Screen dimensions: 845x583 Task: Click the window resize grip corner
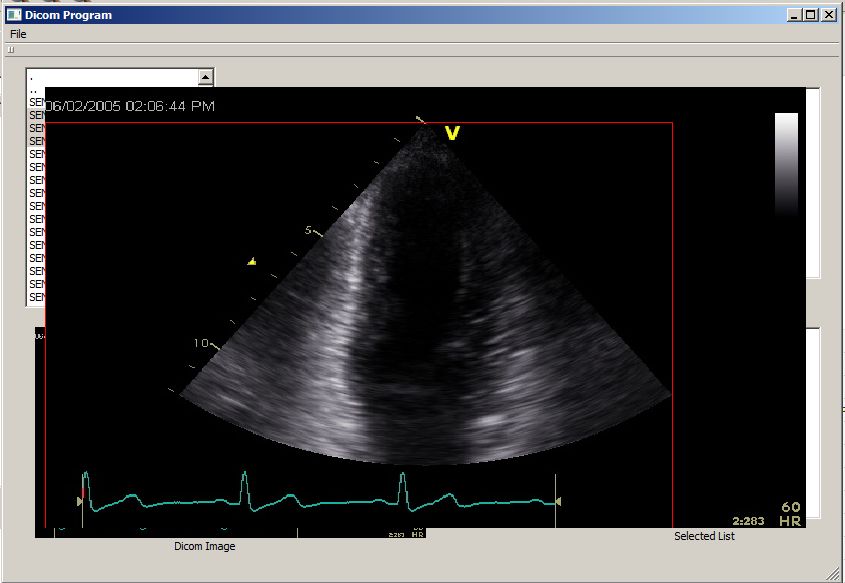point(835,574)
